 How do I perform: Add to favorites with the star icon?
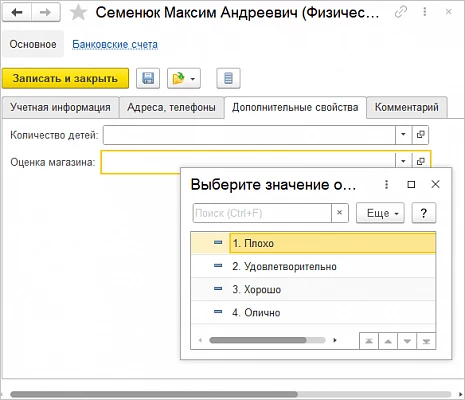click(78, 13)
